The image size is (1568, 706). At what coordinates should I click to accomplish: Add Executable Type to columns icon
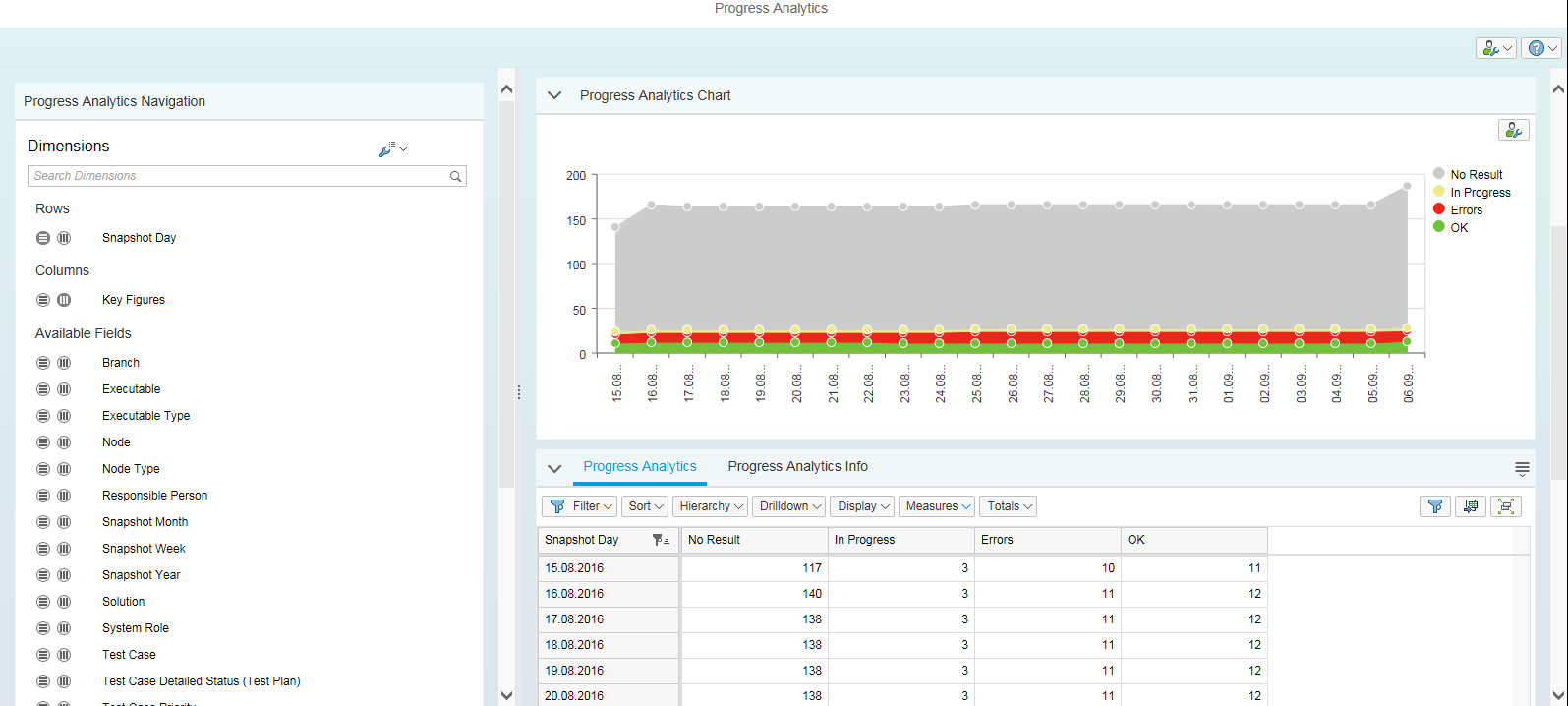[64, 416]
